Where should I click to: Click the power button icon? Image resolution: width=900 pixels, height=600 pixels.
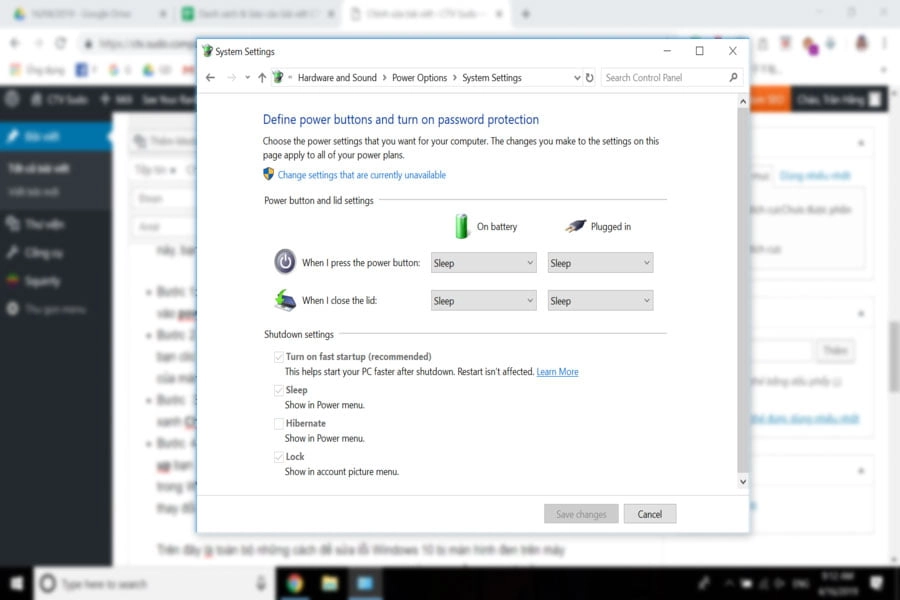click(x=283, y=261)
